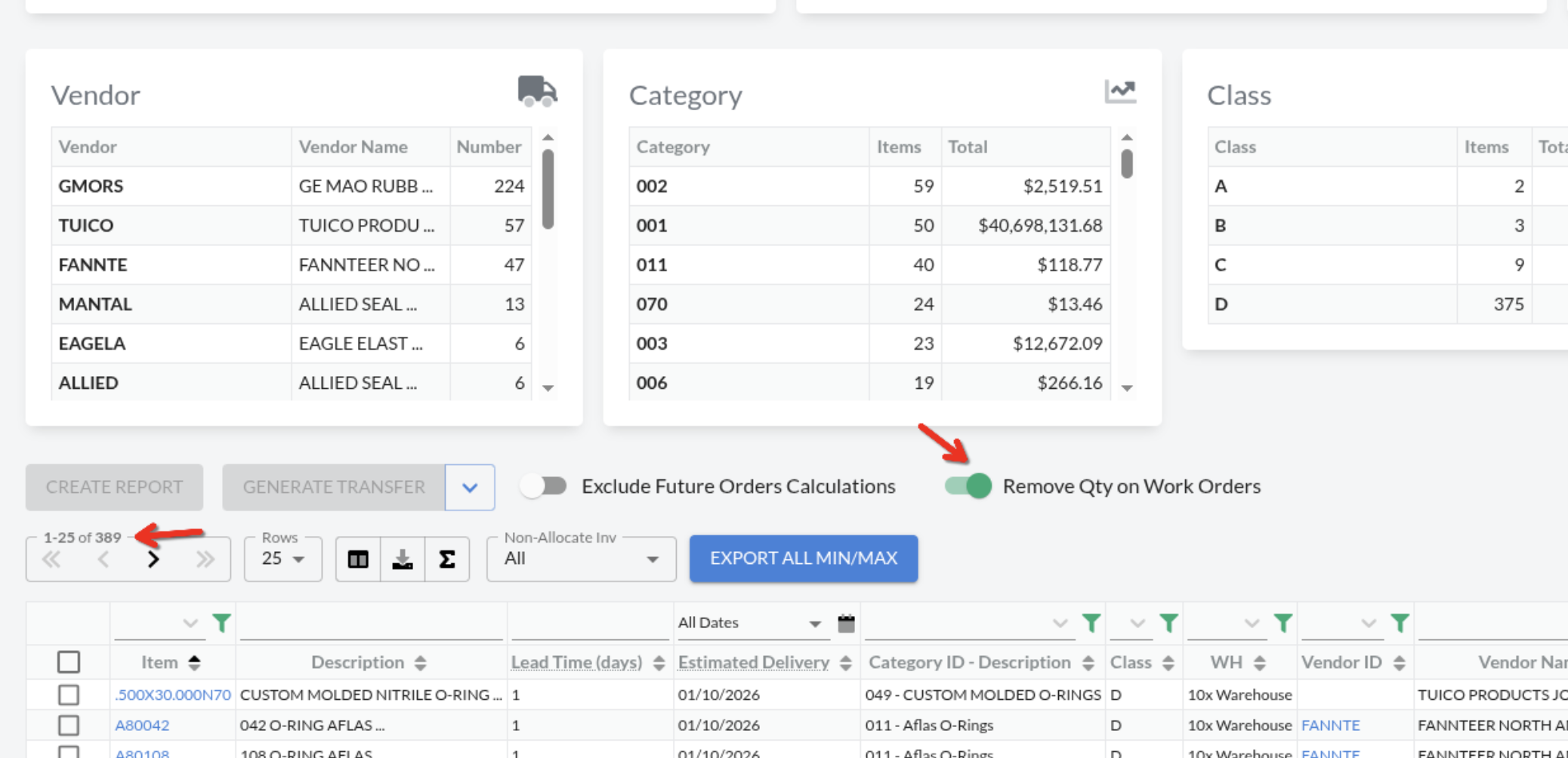
Task: Select MANTAL row in Vendor table
Action: [x=292, y=304]
